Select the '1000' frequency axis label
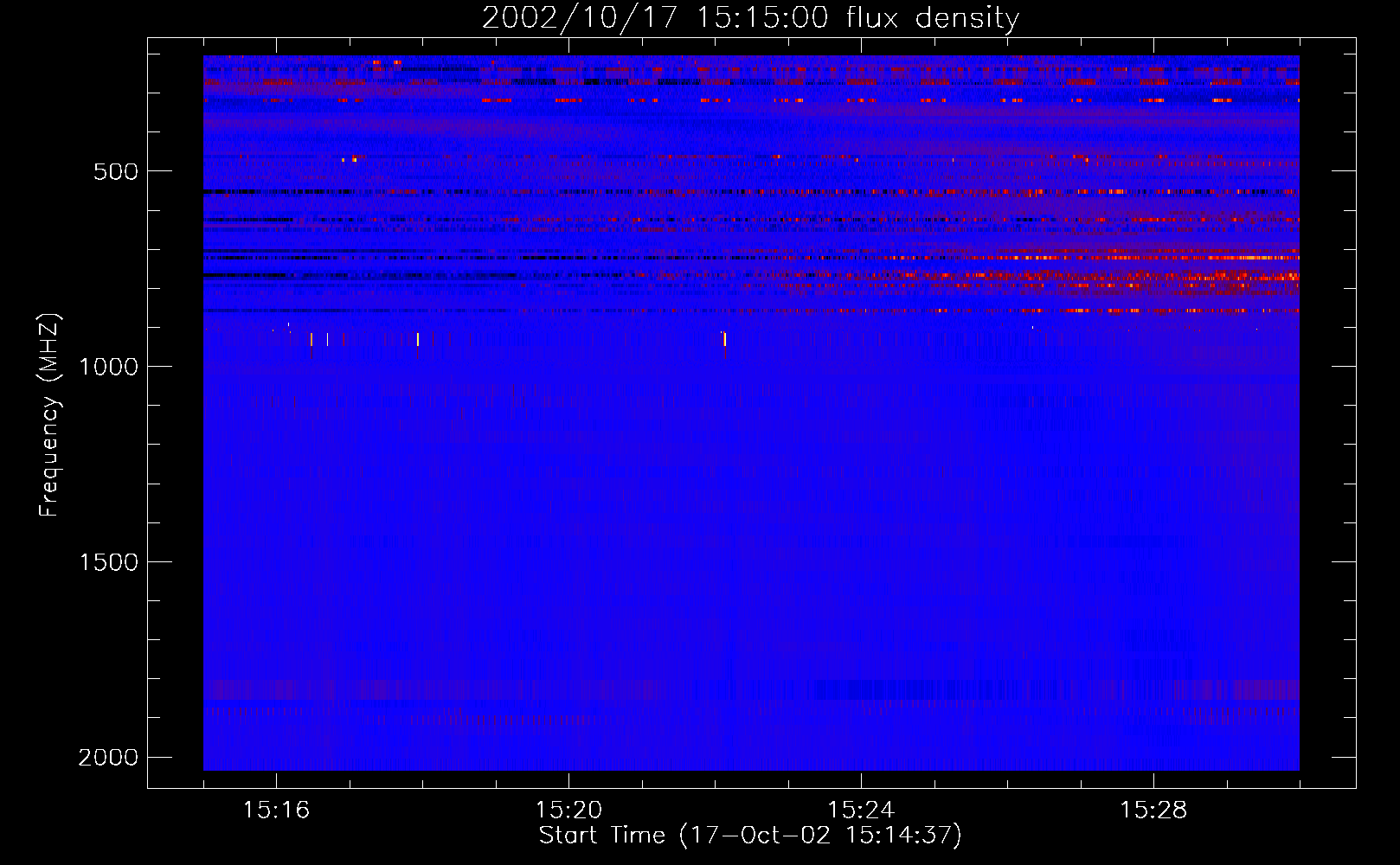Image resolution: width=1400 pixels, height=865 pixels. (108, 367)
